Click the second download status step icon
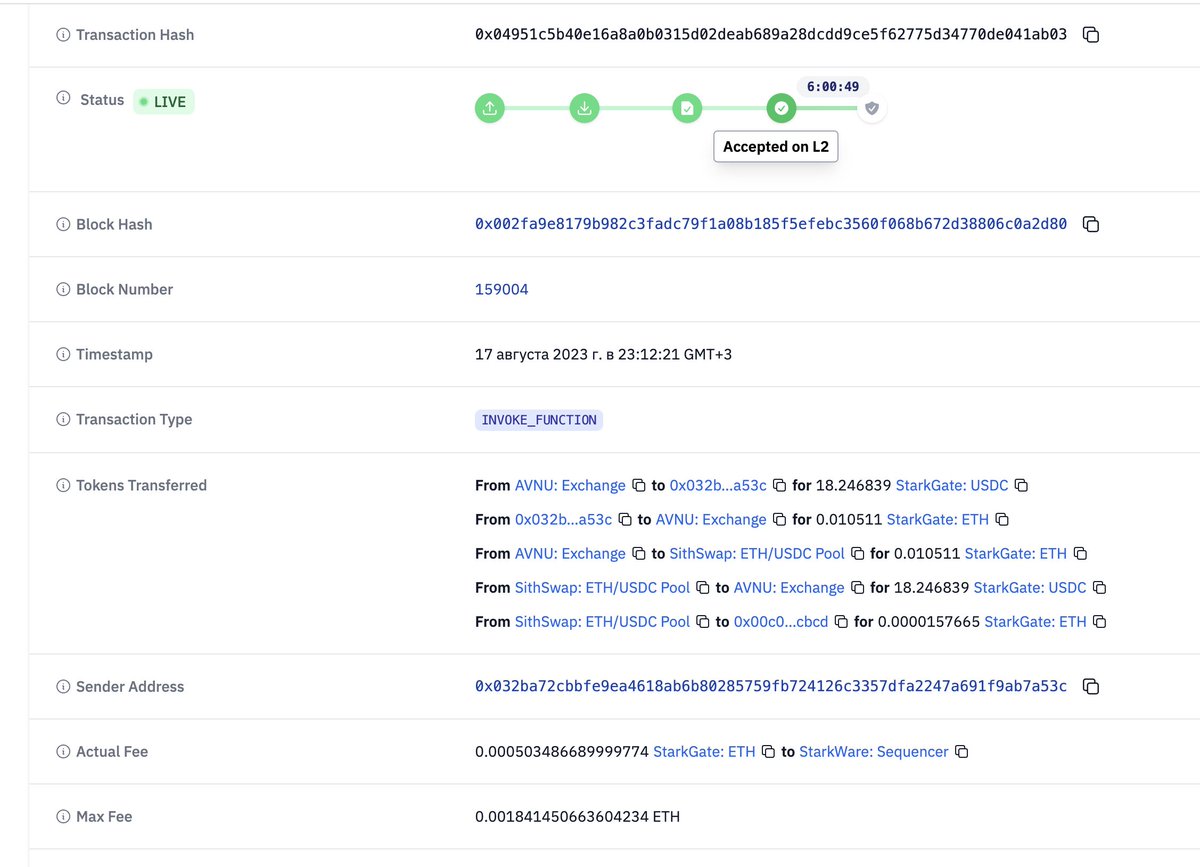This screenshot has height=867, width=1200. [x=584, y=108]
